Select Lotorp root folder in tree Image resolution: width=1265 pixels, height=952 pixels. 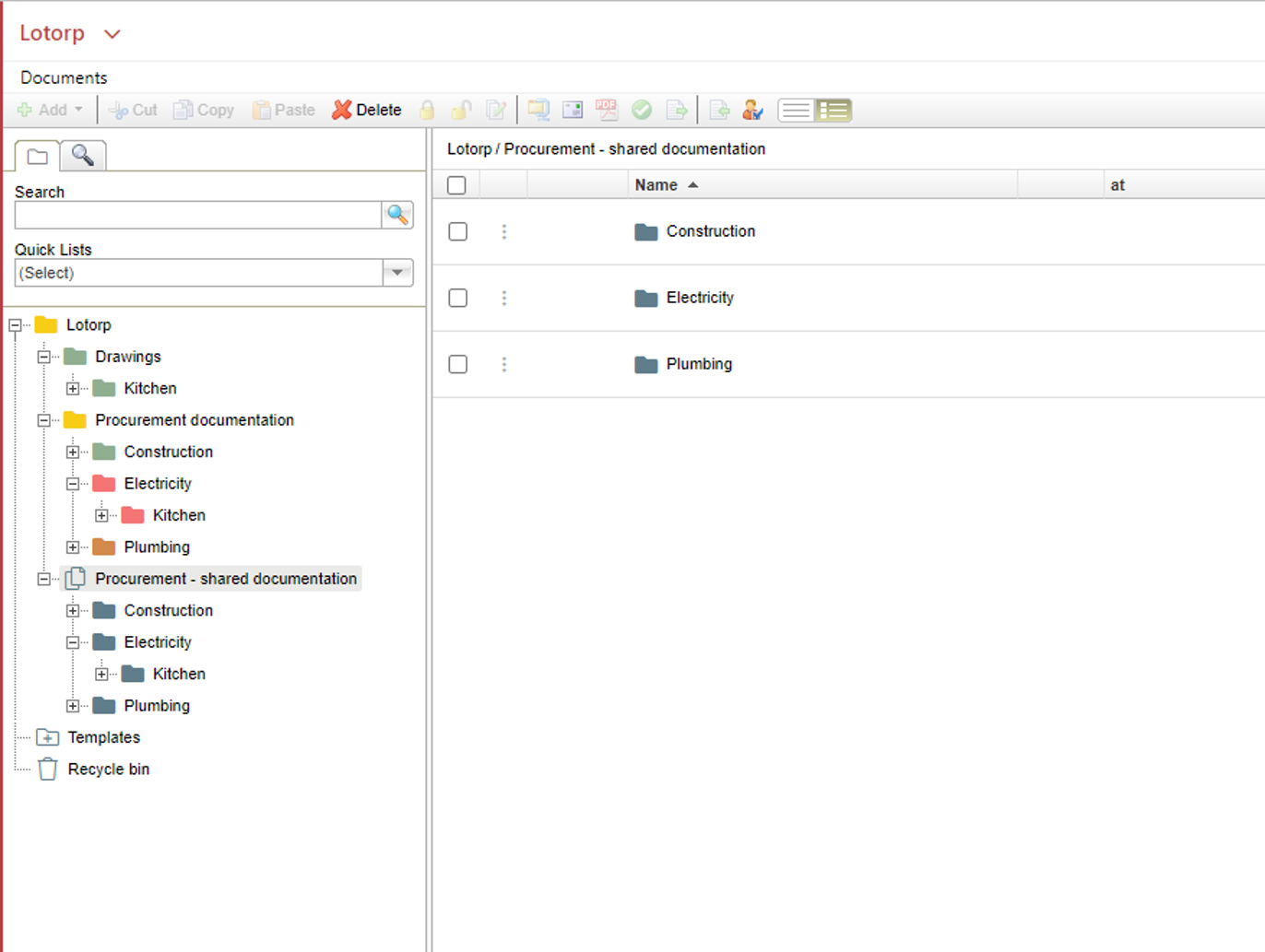coord(89,325)
